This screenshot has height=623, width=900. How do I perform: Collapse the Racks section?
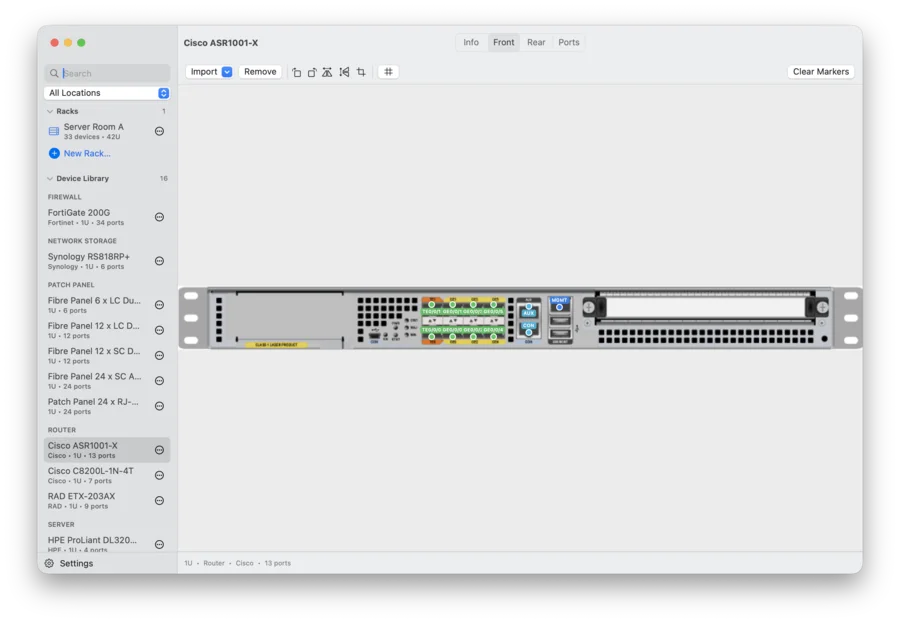tap(50, 111)
